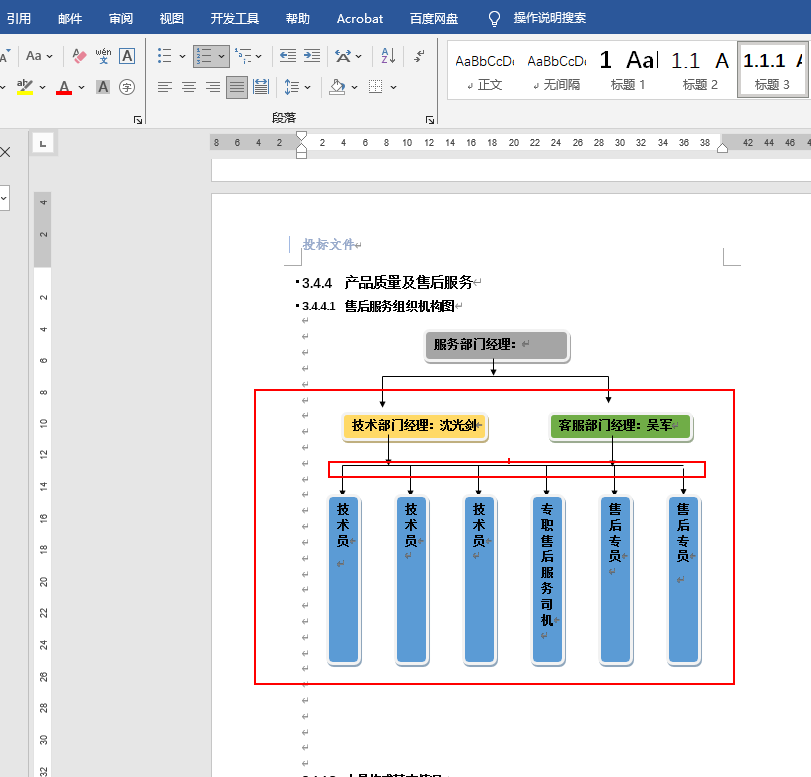The height and width of the screenshot is (777, 811).
Task: Center align text
Action: [189, 87]
